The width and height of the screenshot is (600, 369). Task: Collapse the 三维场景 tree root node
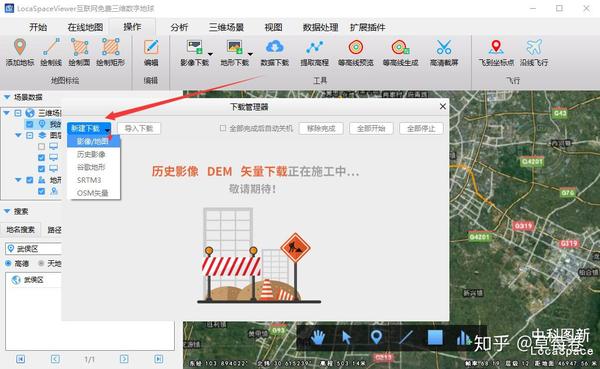(7, 113)
